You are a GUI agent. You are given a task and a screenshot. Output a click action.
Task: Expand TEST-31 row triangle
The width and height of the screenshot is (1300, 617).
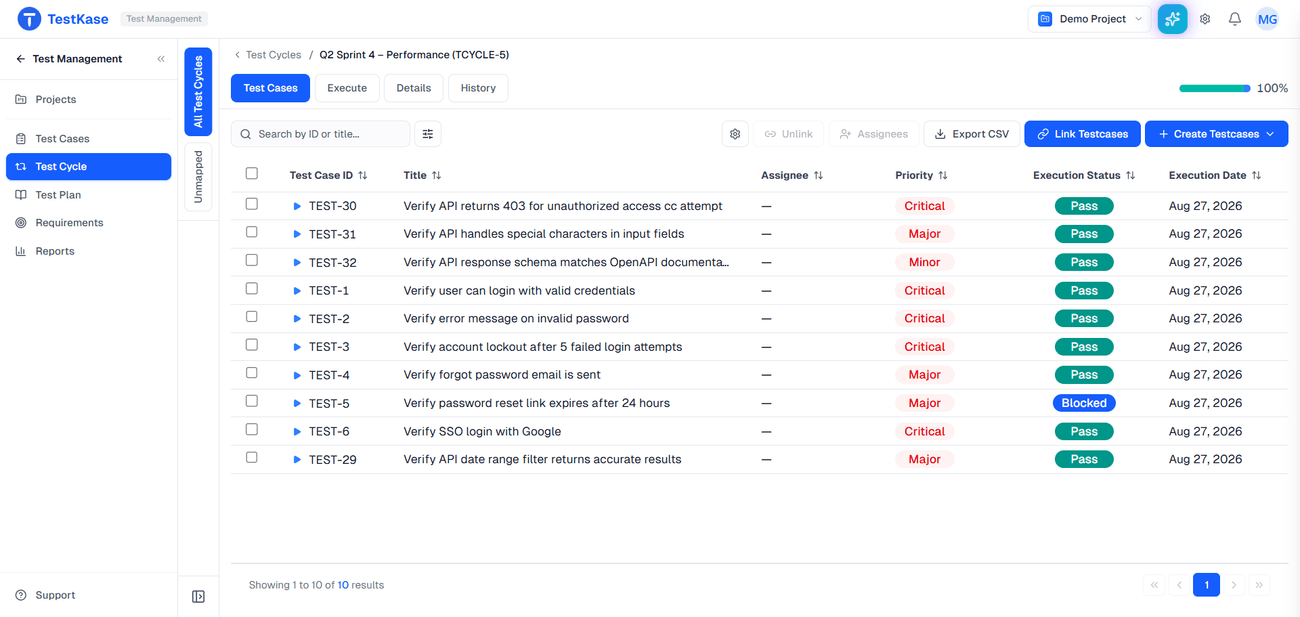point(297,234)
